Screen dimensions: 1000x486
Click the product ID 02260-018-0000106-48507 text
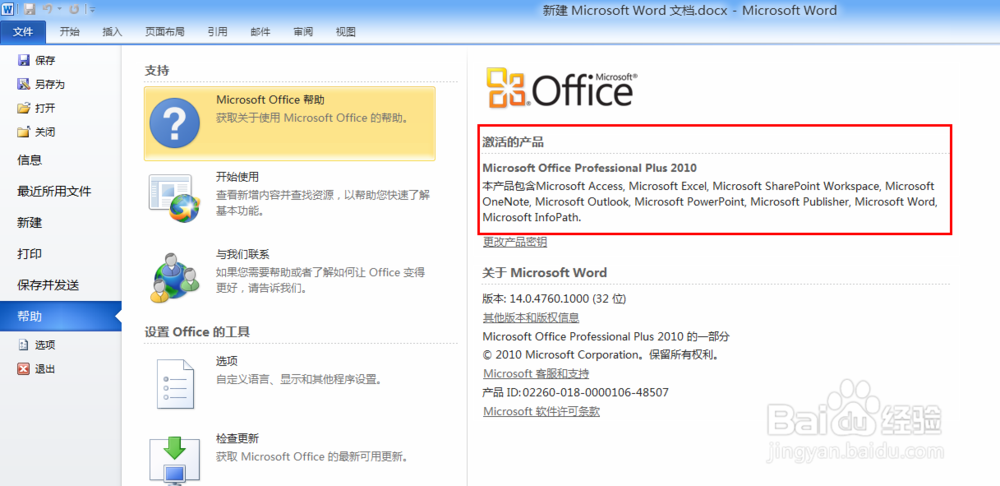point(596,392)
